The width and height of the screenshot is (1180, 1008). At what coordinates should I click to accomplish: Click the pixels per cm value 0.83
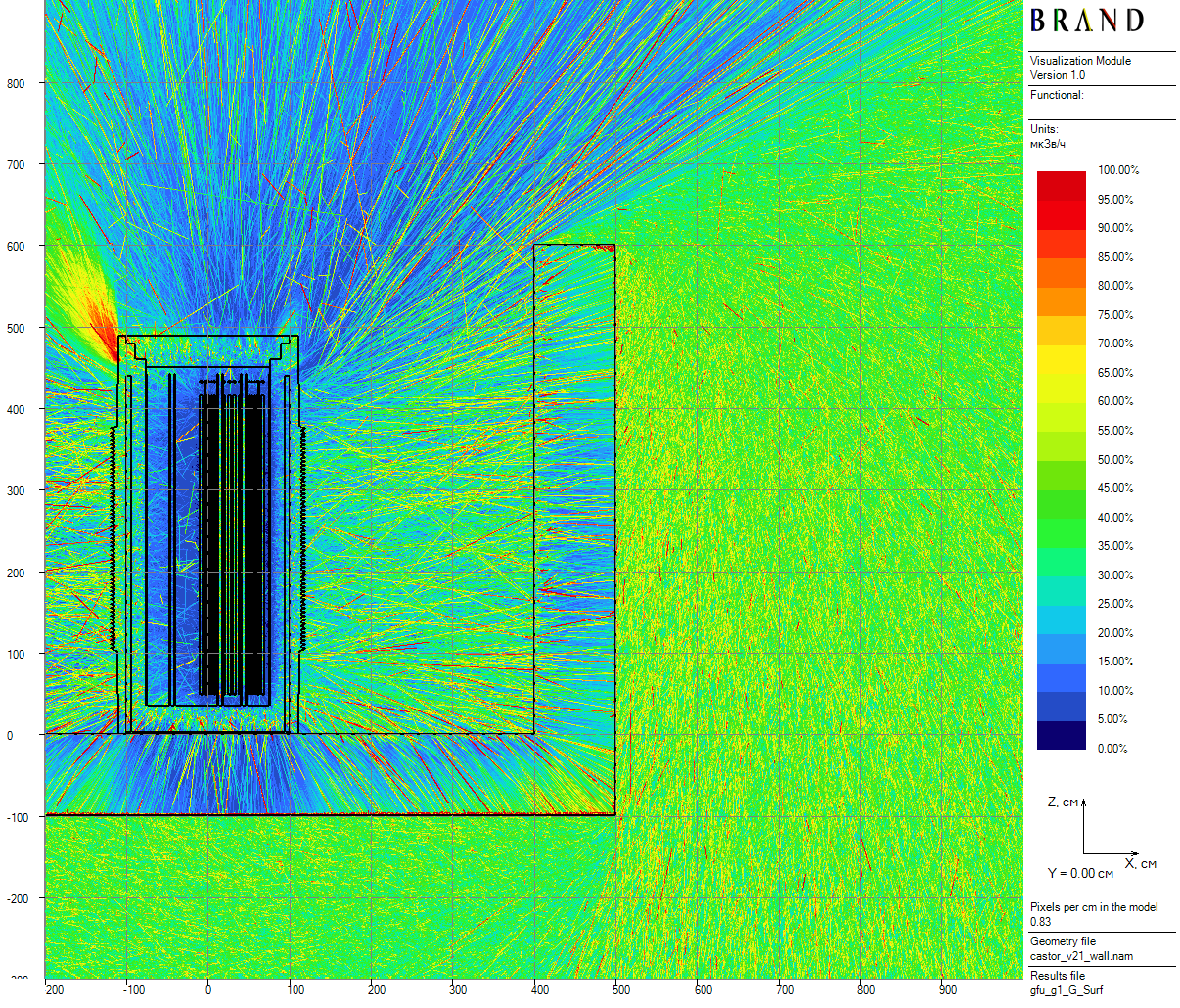(1040, 922)
